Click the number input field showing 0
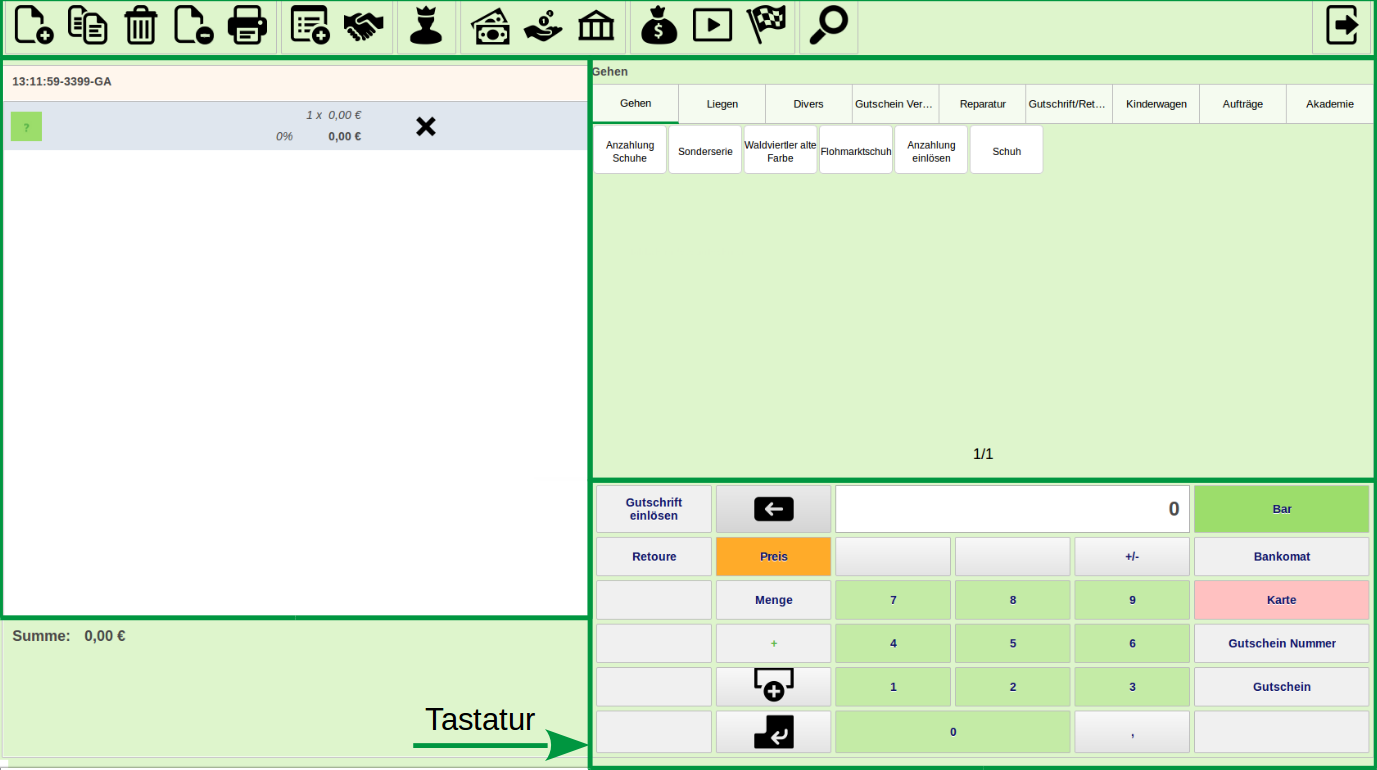Image resolution: width=1377 pixels, height=770 pixels. [x=1012, y=509]
